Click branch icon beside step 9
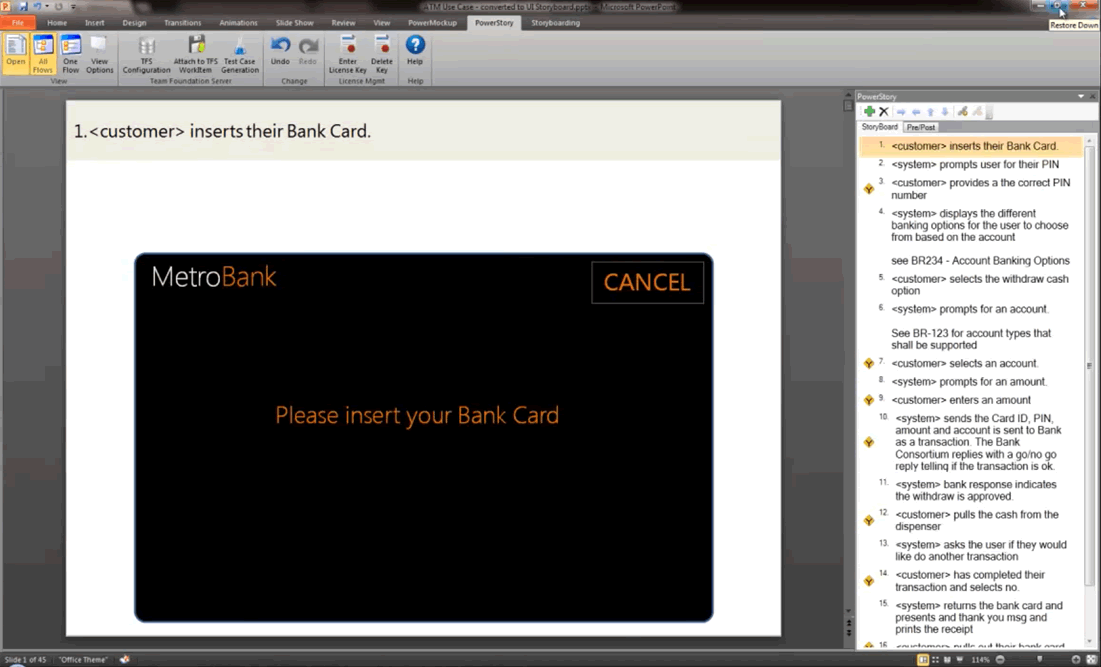Viewport: 1101px width, 667px height. [869, 400]
